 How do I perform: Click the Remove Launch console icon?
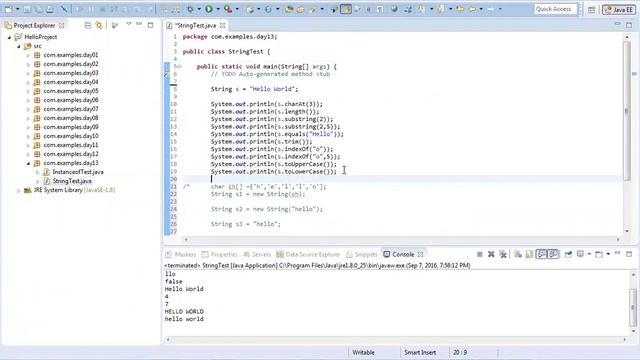(x=491, y=254)
